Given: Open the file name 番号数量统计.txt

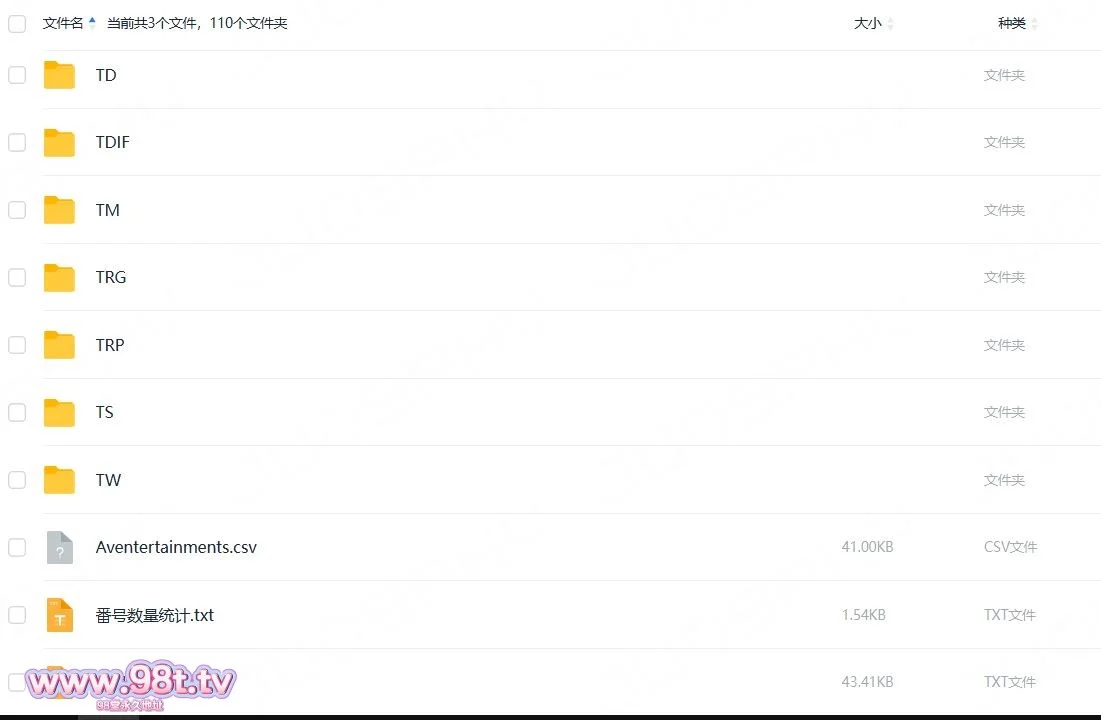Looking at the screenshot, I should click(154, 615).
